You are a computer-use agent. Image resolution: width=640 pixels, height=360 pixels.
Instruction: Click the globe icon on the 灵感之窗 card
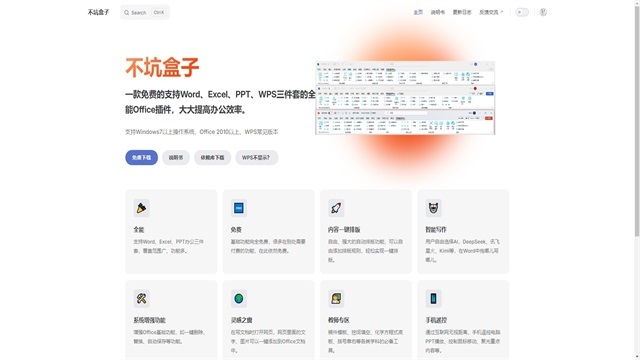point(239,299)
